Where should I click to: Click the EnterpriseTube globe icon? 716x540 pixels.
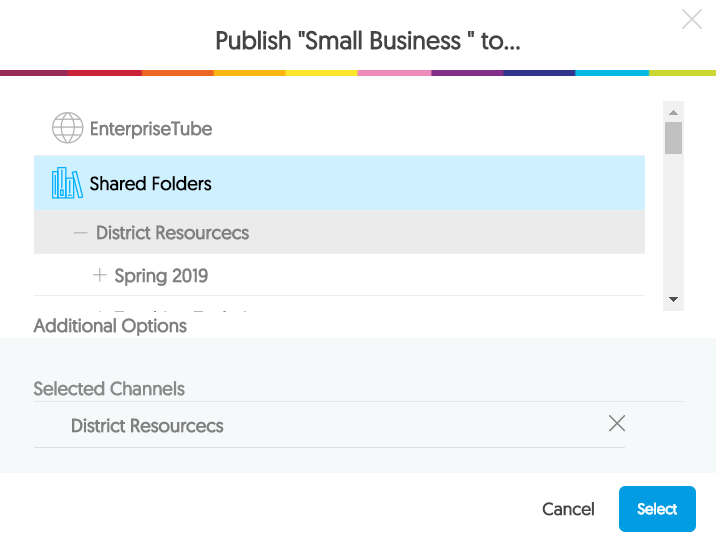click(67, 128)
